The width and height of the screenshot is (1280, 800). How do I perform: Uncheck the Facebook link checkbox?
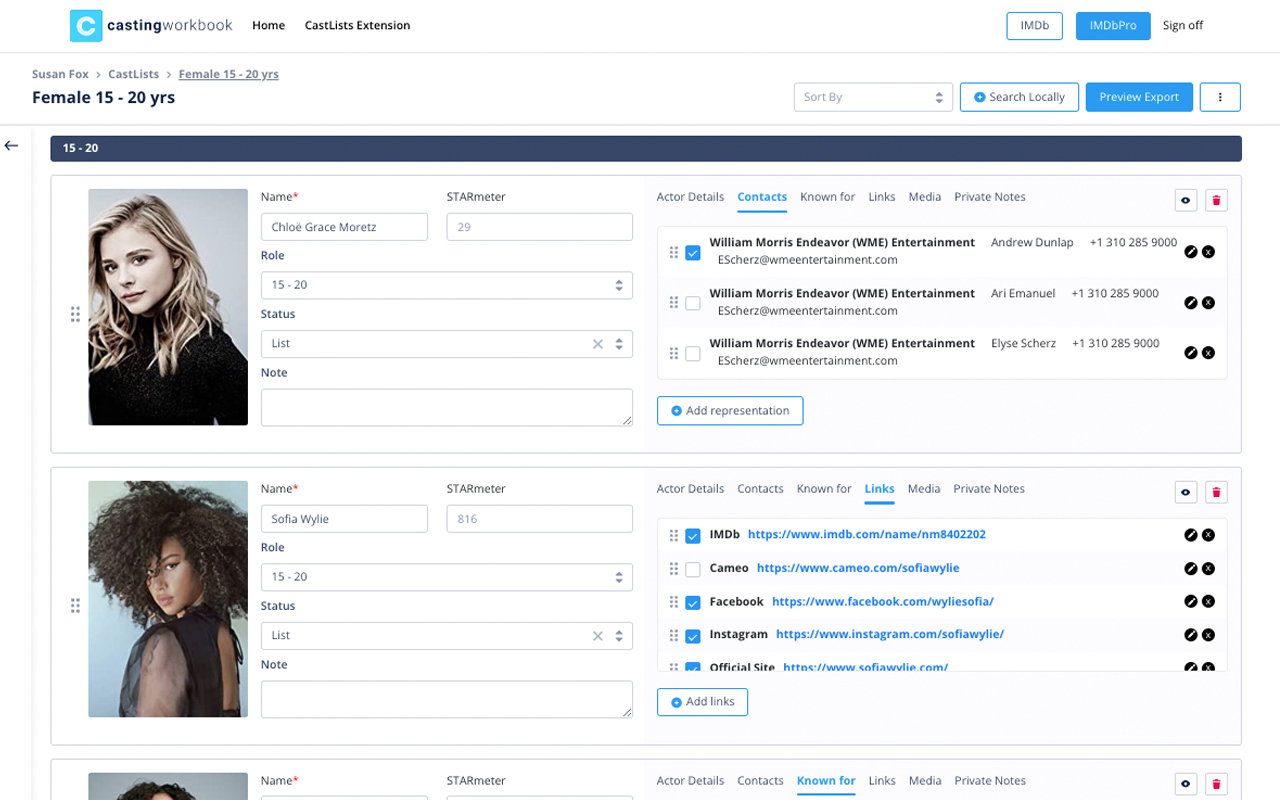pos(692,602)
